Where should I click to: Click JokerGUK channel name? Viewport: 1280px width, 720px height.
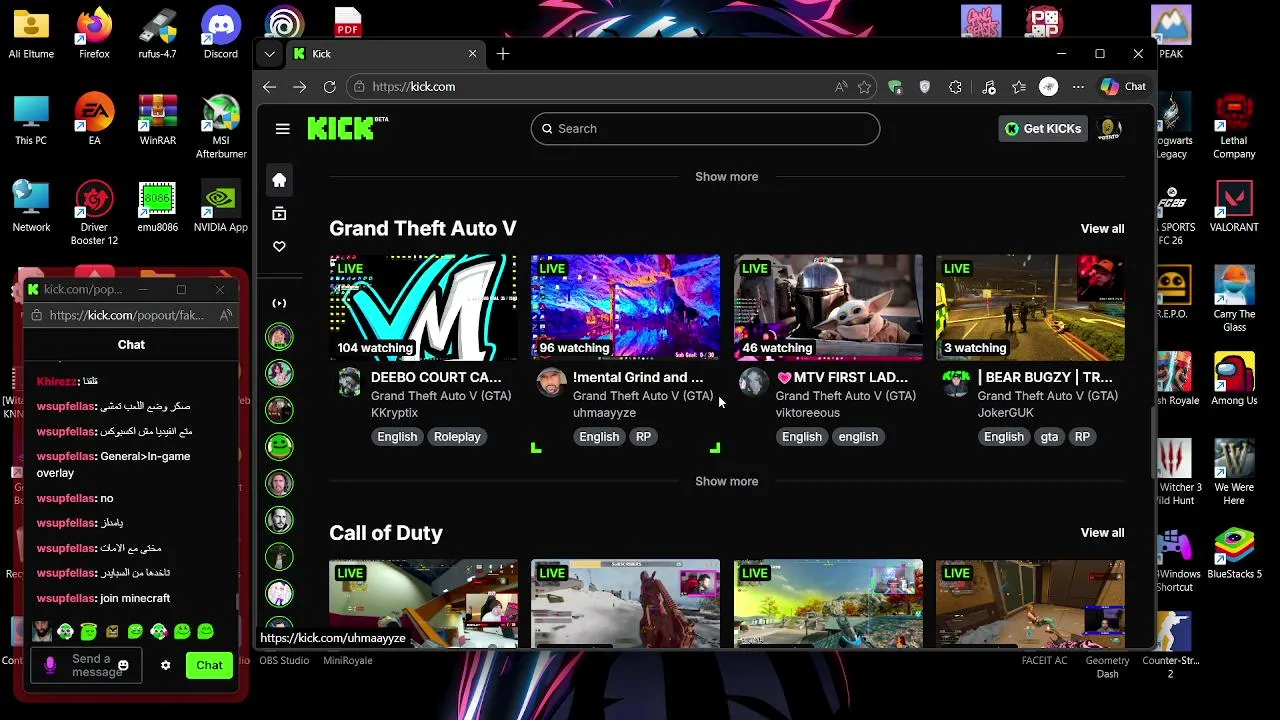(1005, 413)
